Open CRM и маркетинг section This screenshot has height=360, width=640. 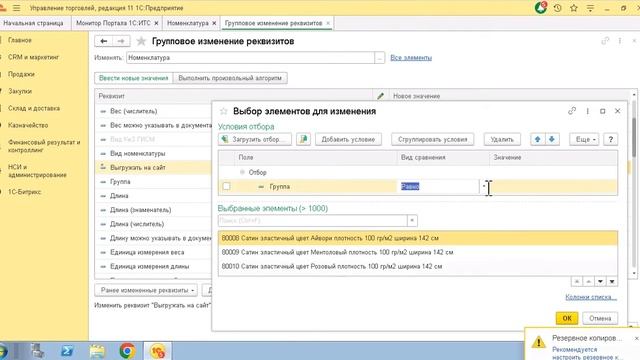(33, 57)
